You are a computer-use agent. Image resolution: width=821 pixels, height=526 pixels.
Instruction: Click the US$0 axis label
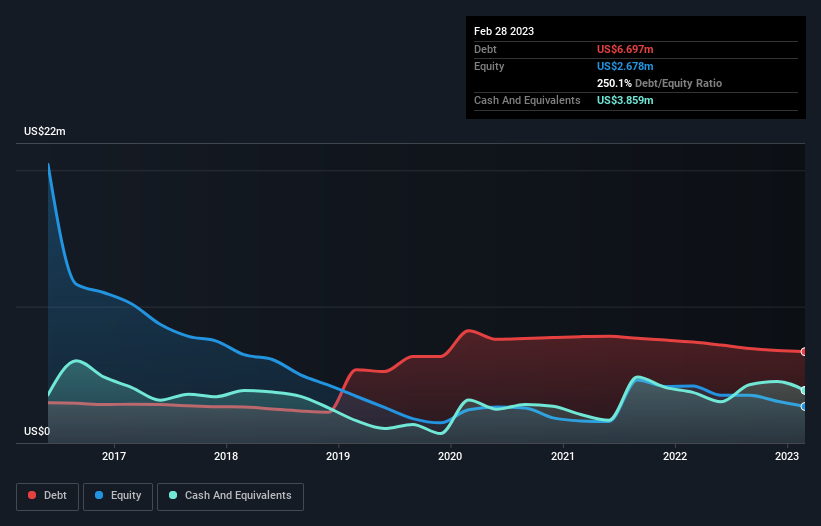click(x=37, y=431)
